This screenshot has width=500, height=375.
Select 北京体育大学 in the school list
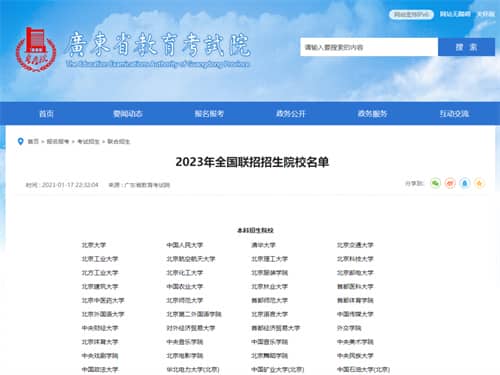point(100,342)
